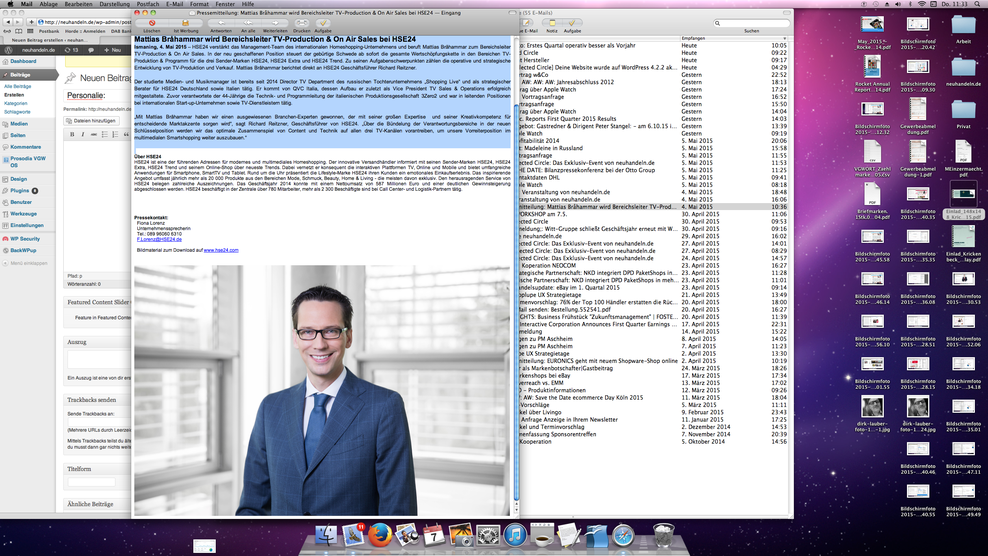Click the Aufgabe checkmark icon in message window
The image size is (988, 556).
point(323,23)
